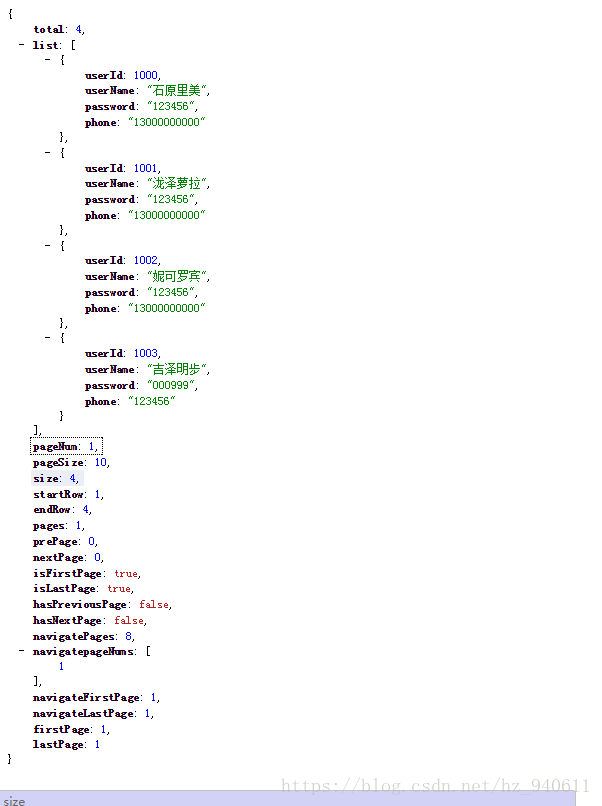
Task: Collapse the navigatepageNums array
Action: (21, 651)
